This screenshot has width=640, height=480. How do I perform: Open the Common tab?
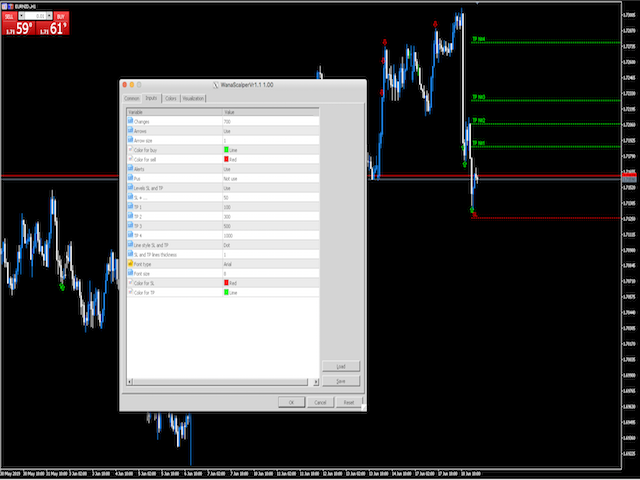click(x=131, y=99)
